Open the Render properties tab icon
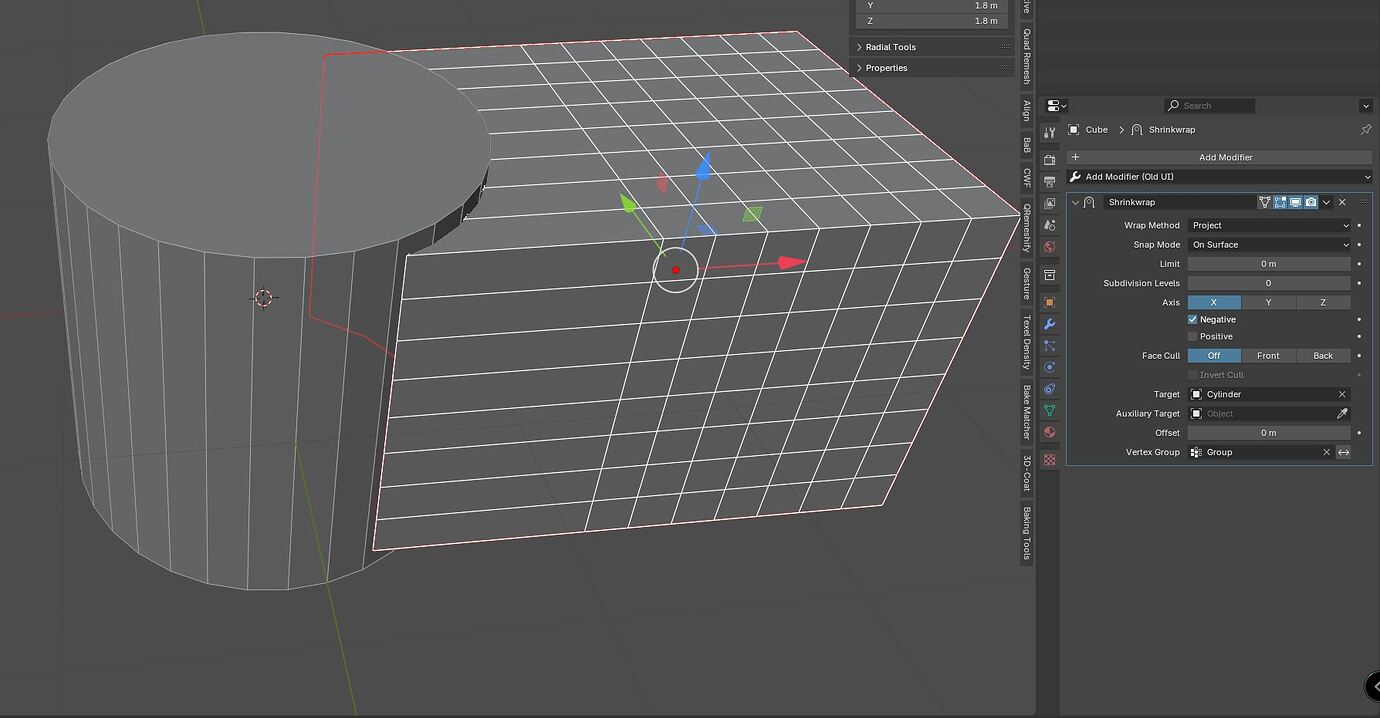 (x=1049, y=160)
